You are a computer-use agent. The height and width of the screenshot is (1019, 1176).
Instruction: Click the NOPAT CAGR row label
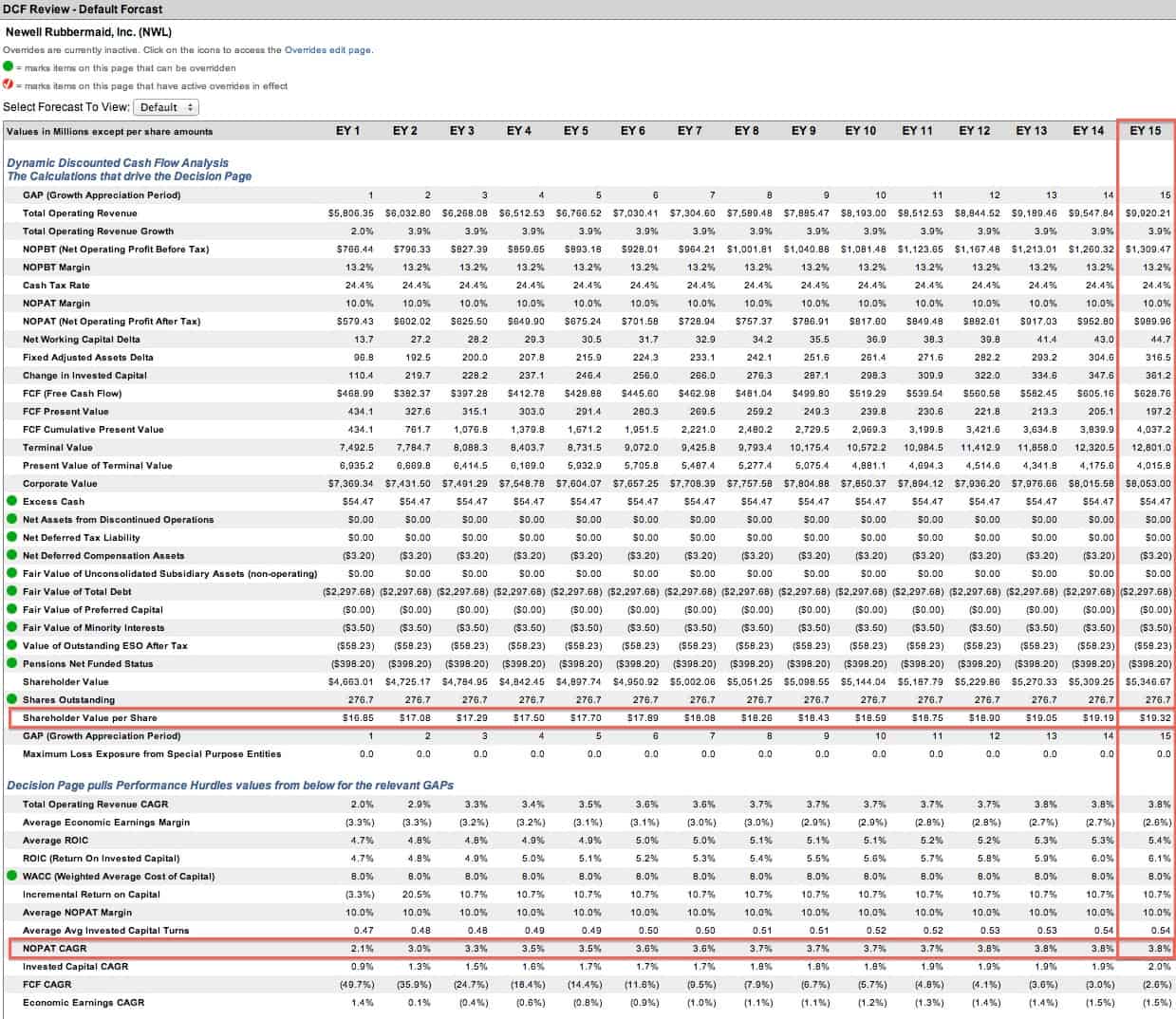[54, 949]
